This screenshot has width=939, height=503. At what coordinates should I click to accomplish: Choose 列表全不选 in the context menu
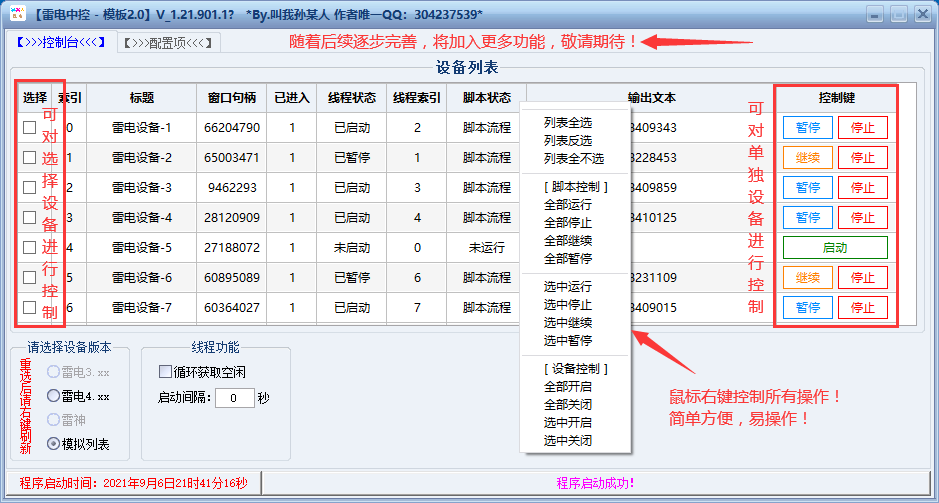click(575, 159)
